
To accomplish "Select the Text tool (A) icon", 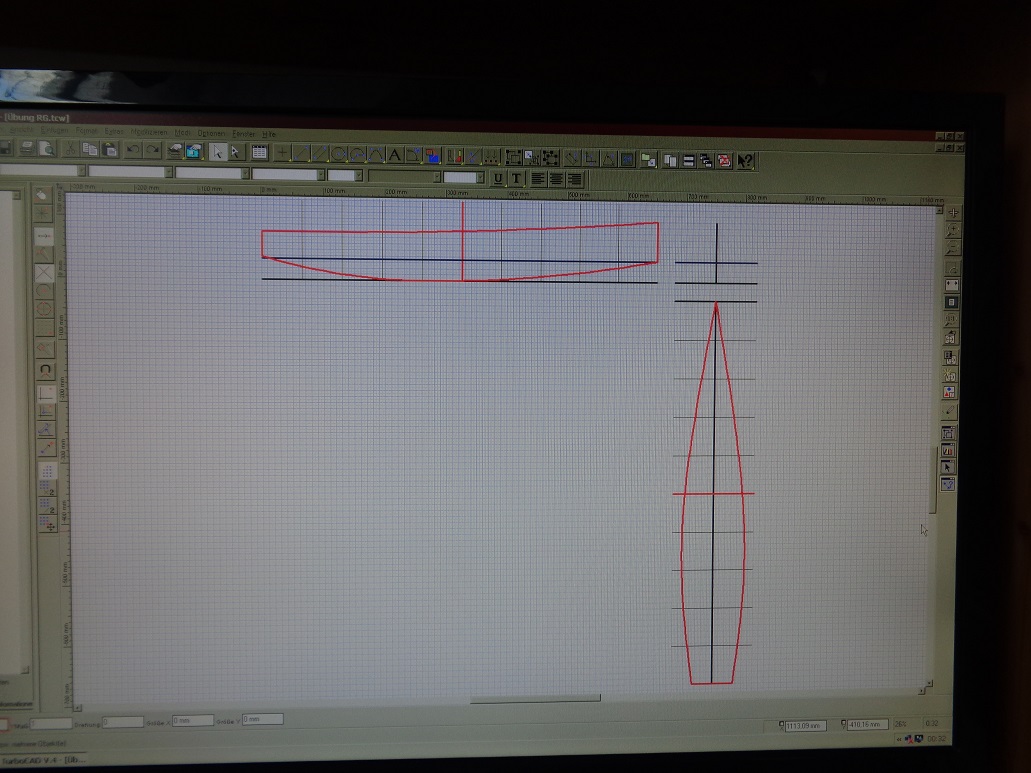I will pos(394,155).
